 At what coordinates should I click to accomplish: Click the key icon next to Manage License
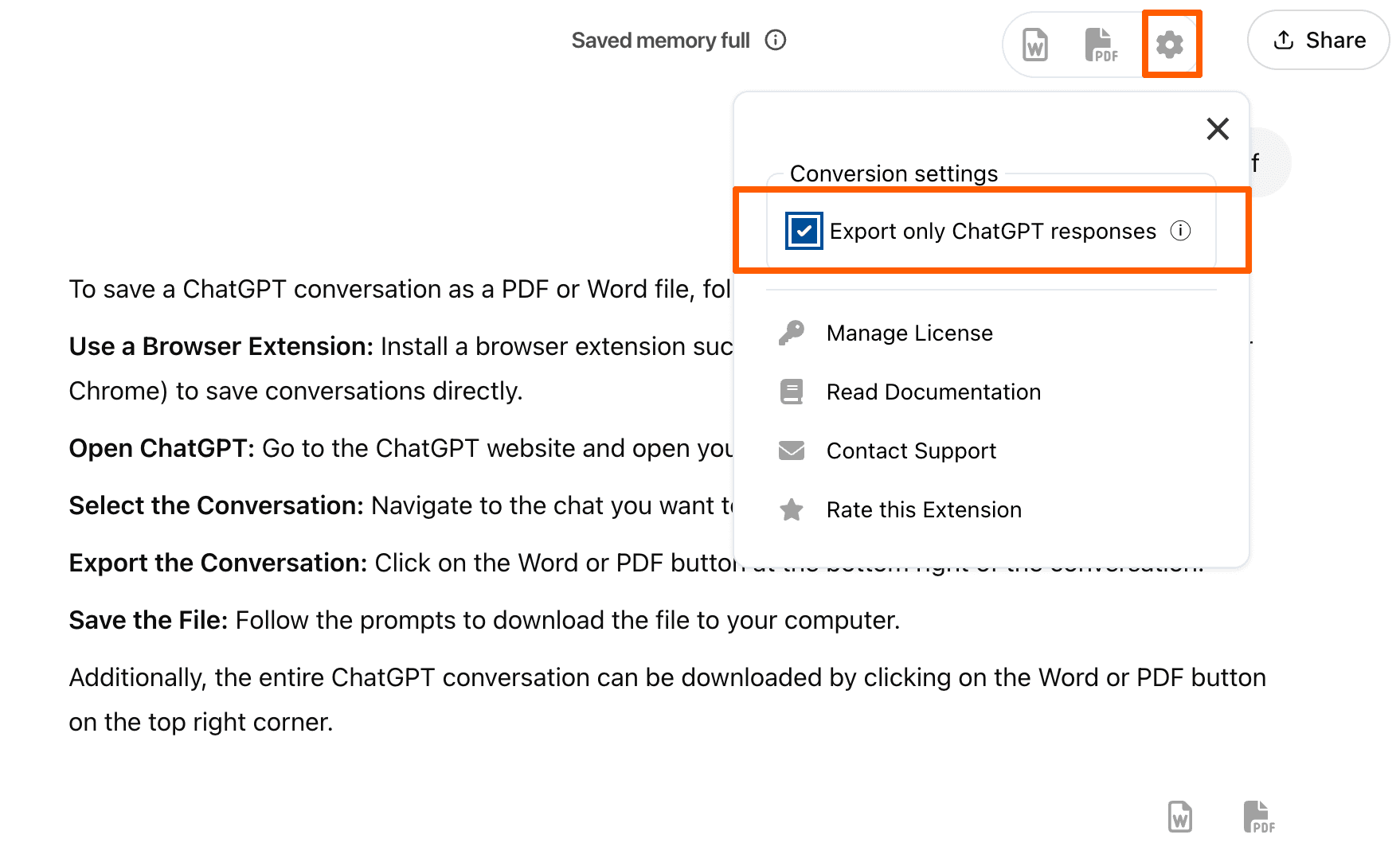click(x=792, y=333)
